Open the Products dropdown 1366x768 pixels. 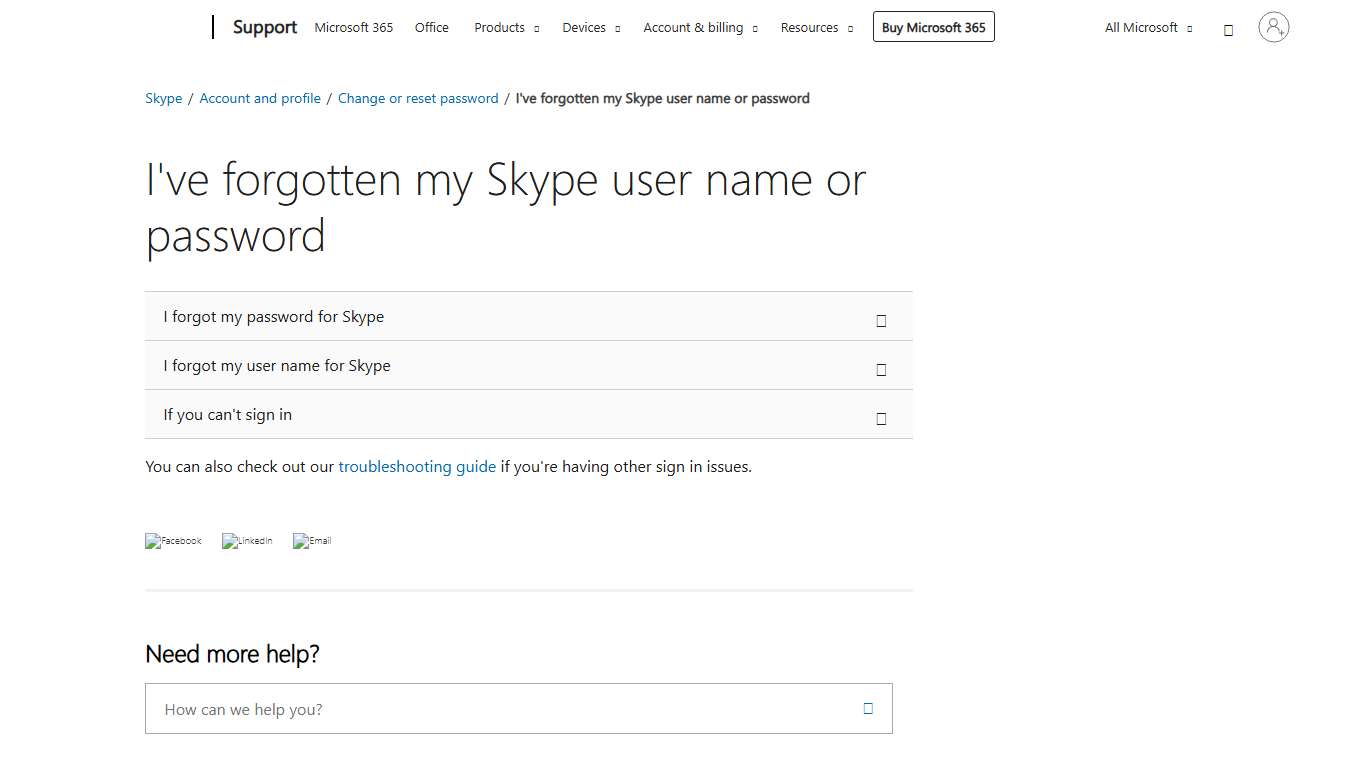click(506, 27)
